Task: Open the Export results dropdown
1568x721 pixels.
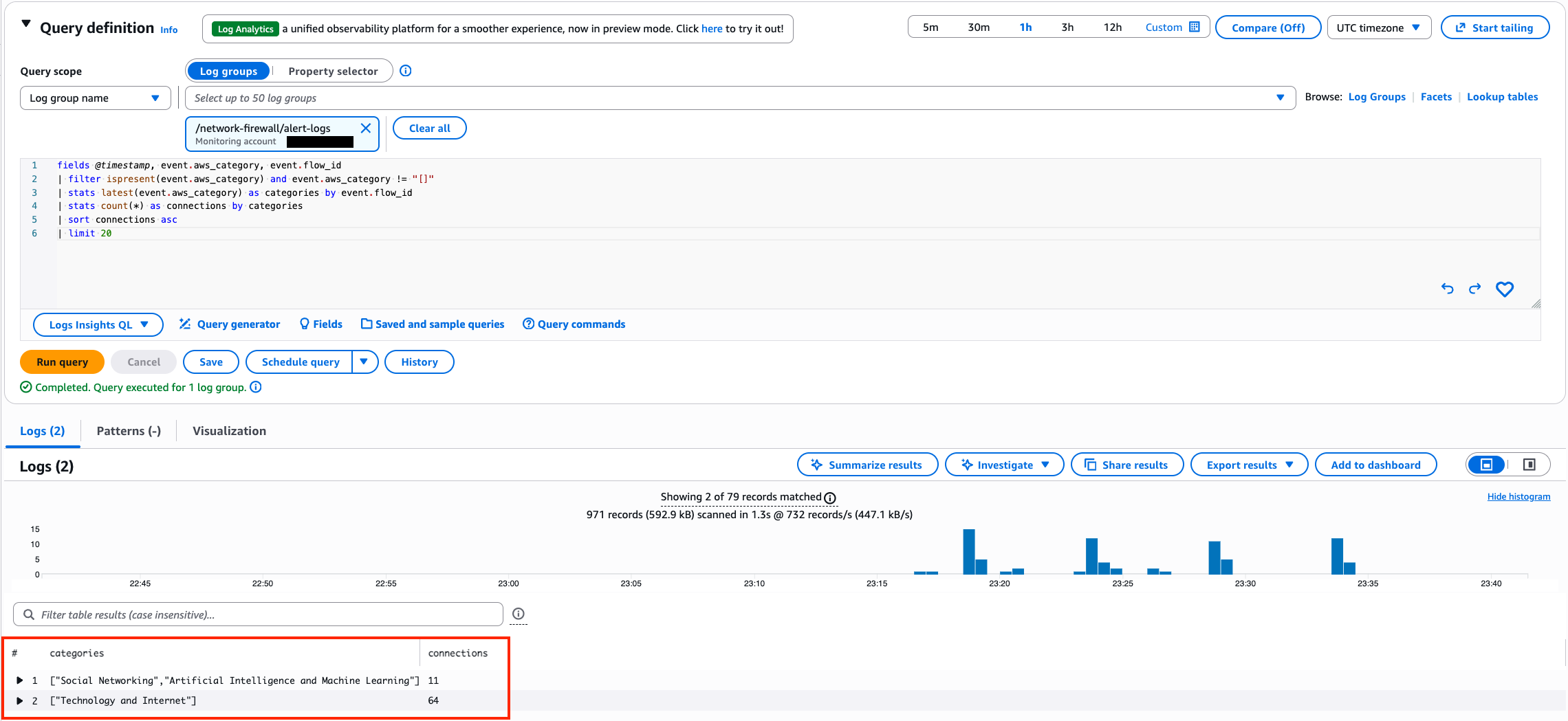Action: (1249, 465)
